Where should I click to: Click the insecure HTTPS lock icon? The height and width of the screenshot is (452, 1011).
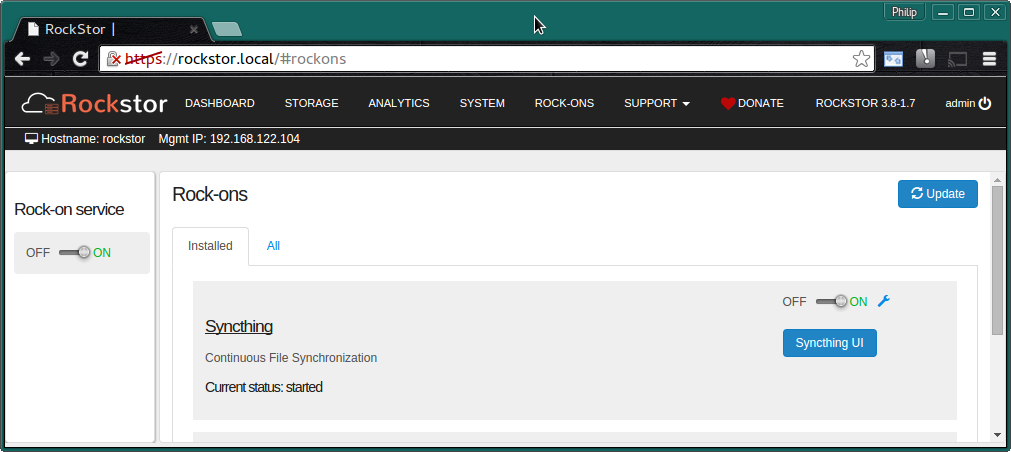click(113, 59)
